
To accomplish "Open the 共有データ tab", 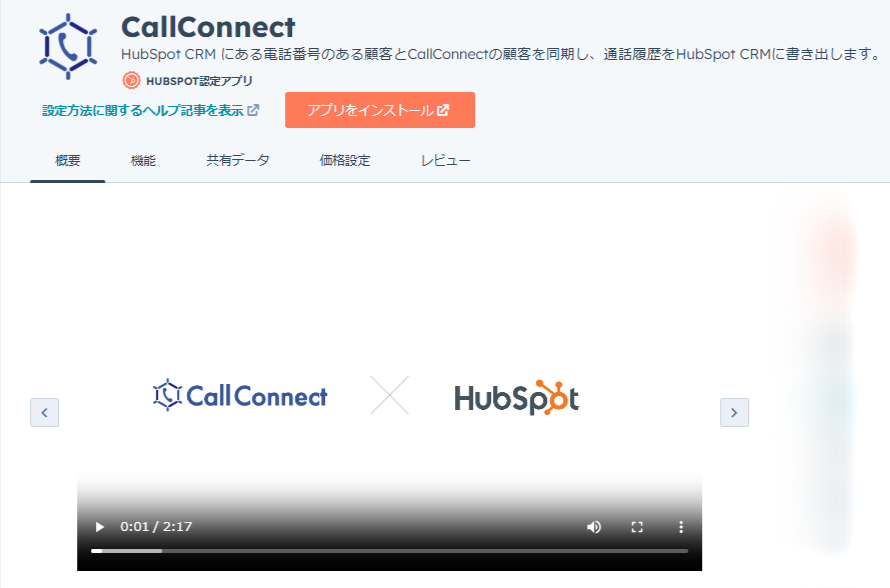I will coord(238,161).
